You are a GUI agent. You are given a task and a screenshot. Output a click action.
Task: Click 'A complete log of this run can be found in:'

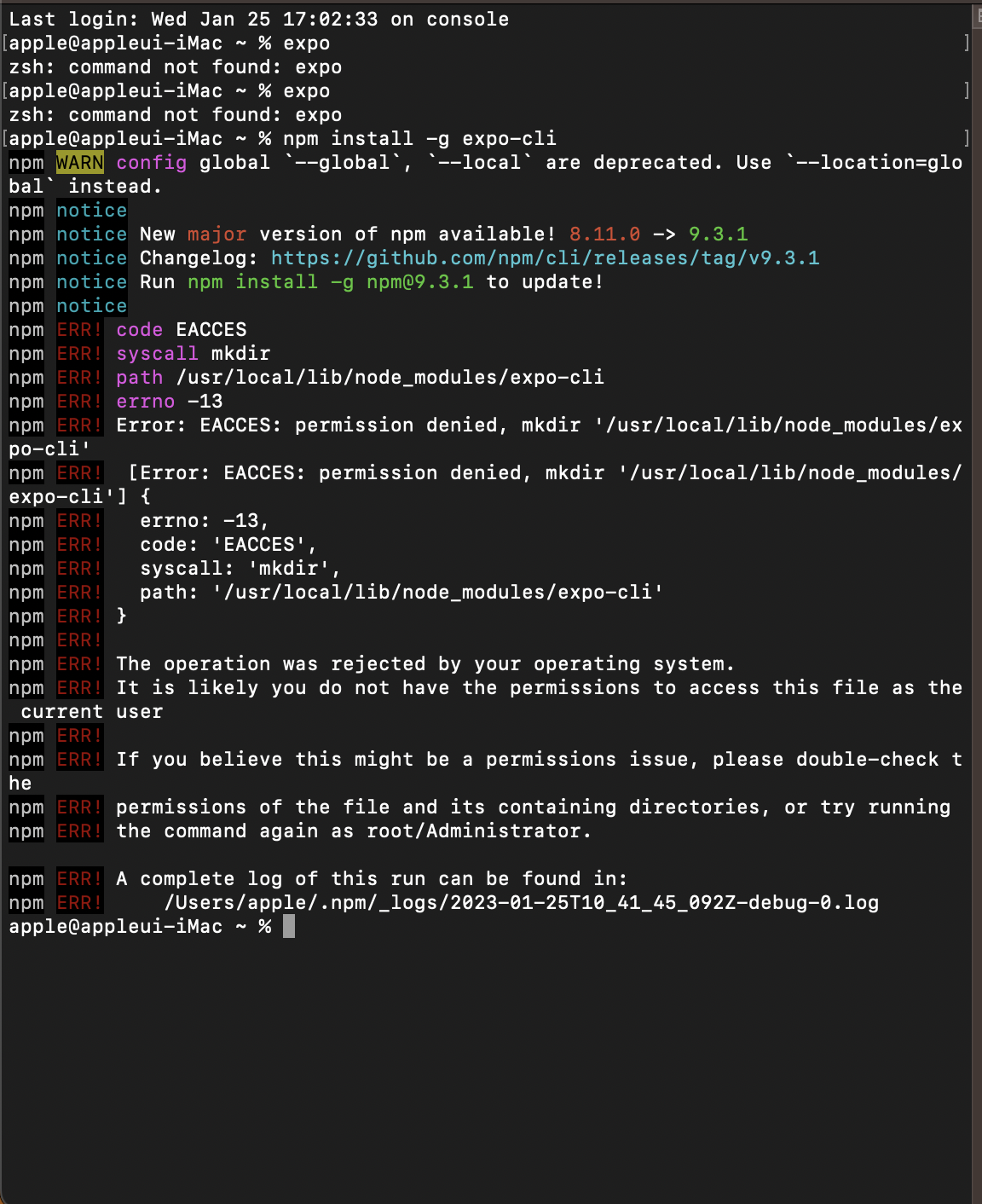click(x=373, y=878)
